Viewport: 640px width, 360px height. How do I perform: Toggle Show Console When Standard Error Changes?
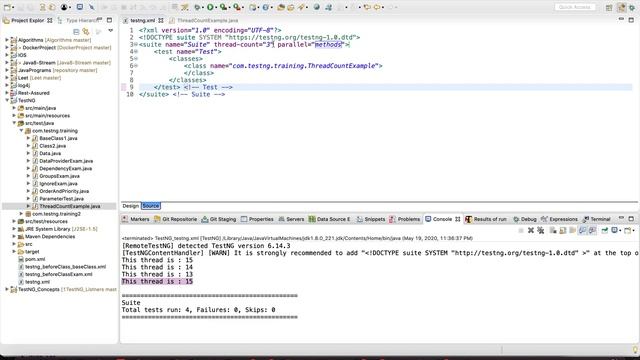click(592, 231)
